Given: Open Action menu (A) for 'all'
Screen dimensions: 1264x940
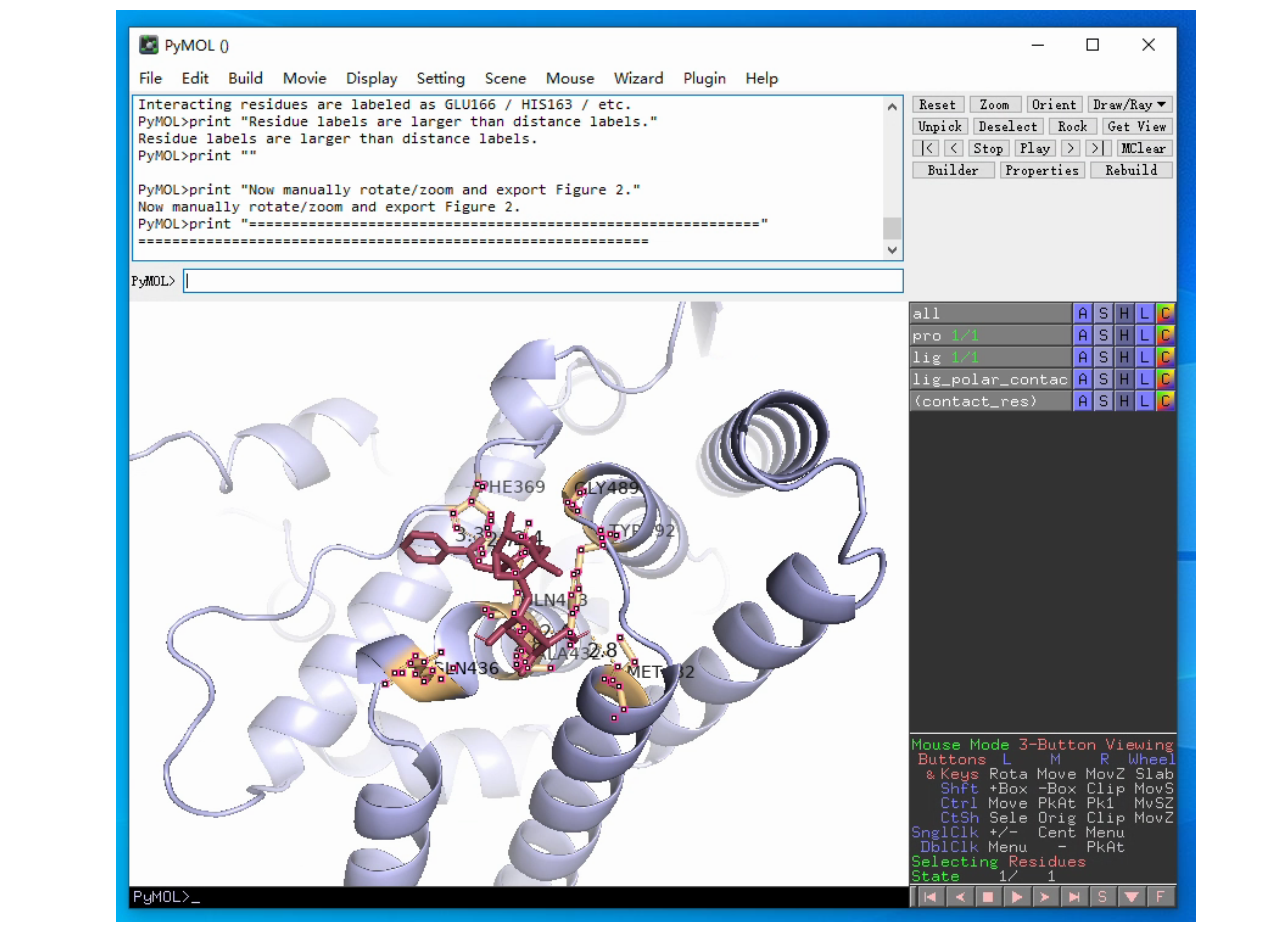Looking at the screenshot, I should [1083, 313].
